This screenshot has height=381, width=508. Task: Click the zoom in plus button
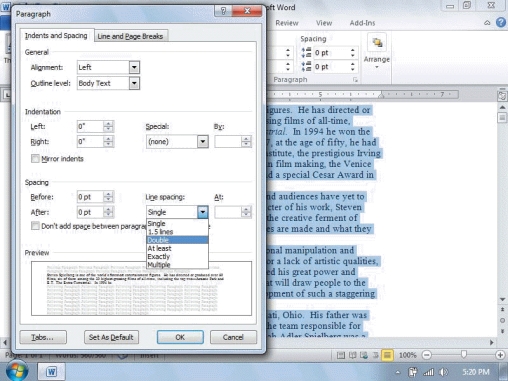(x=500, y=355)
